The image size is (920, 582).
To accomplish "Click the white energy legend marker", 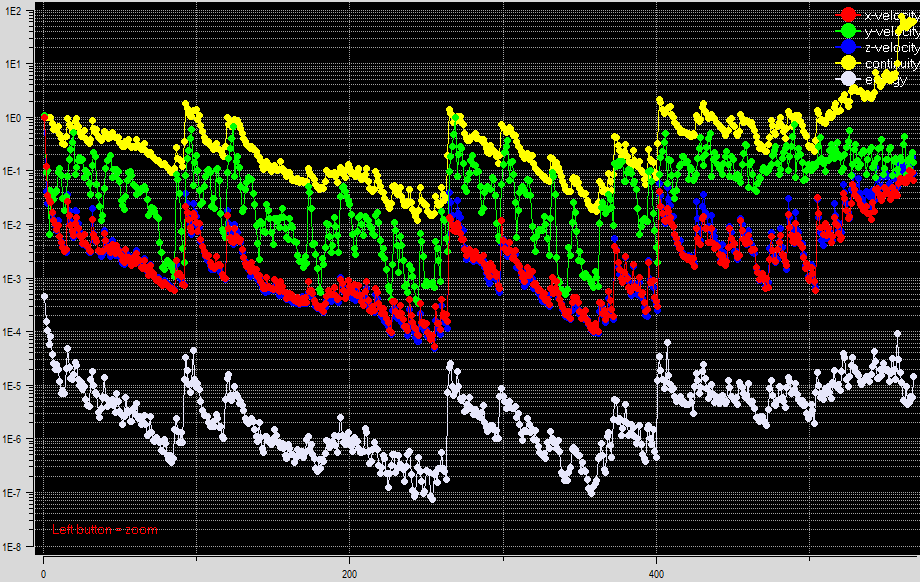I will point(849,80).
